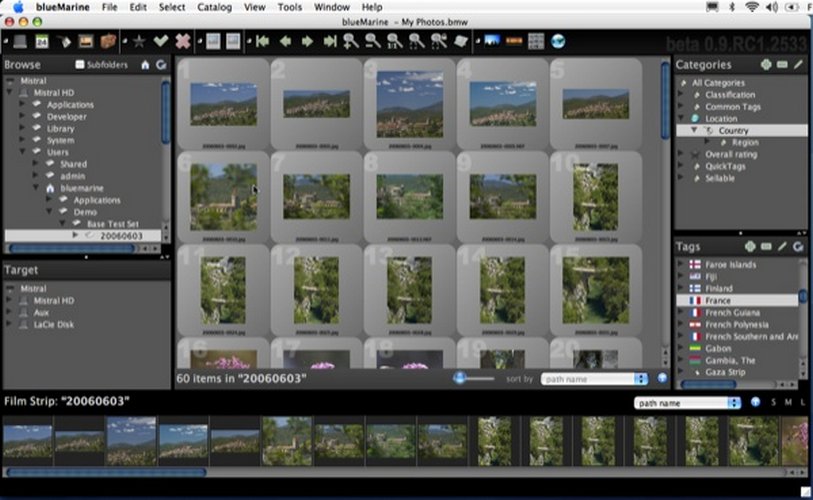Click the calendar icon in the toolbar
This screenshot has width=813, height=500.
(41, 41)
